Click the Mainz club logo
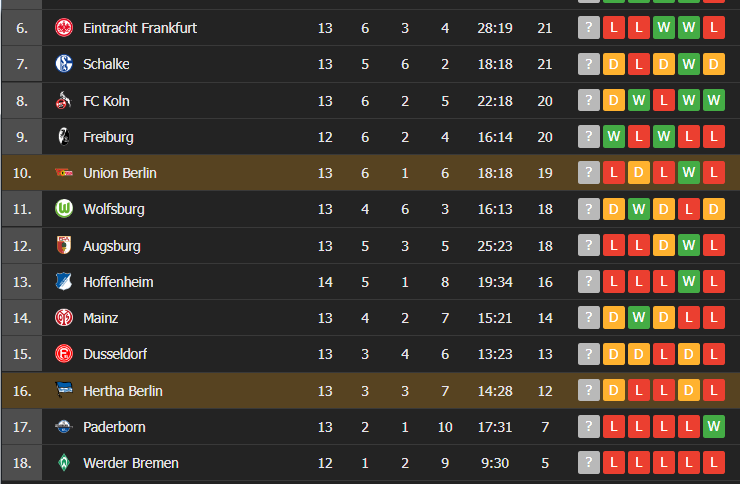 pos(64,317)
